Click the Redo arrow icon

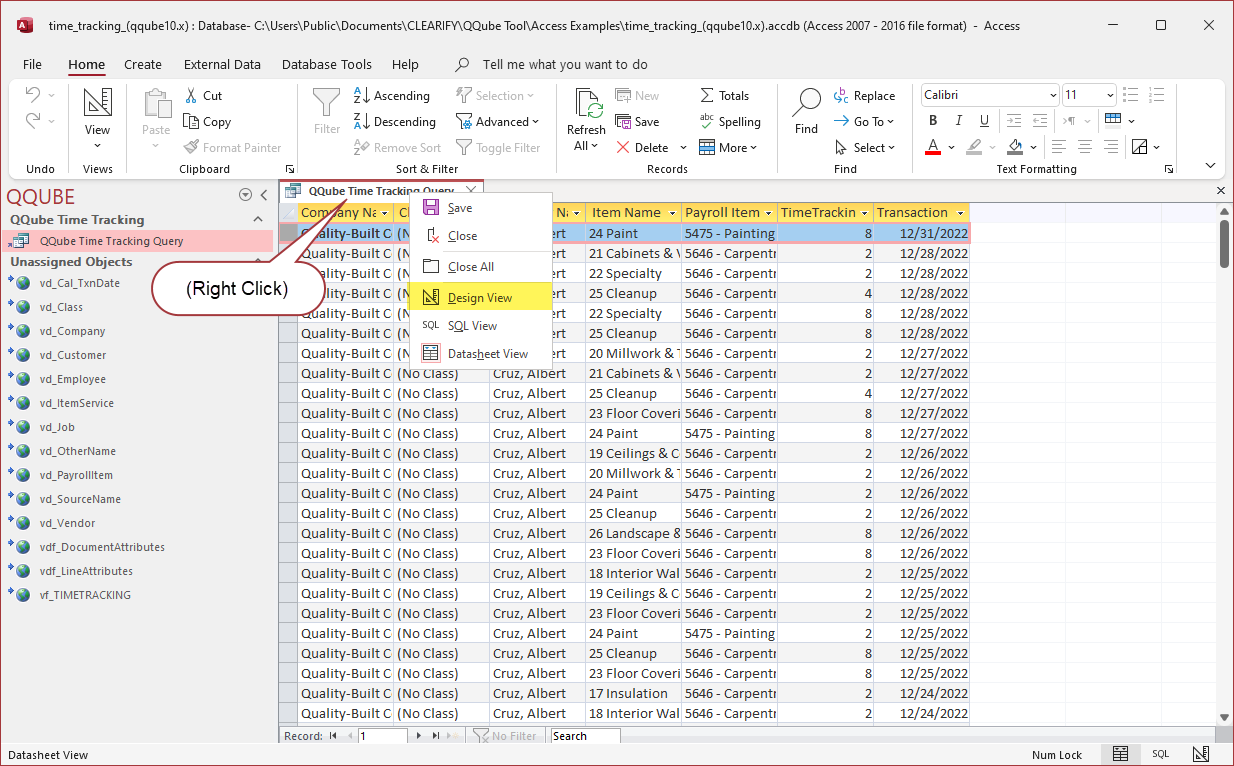pyautogui.click(x=33, y=121)
